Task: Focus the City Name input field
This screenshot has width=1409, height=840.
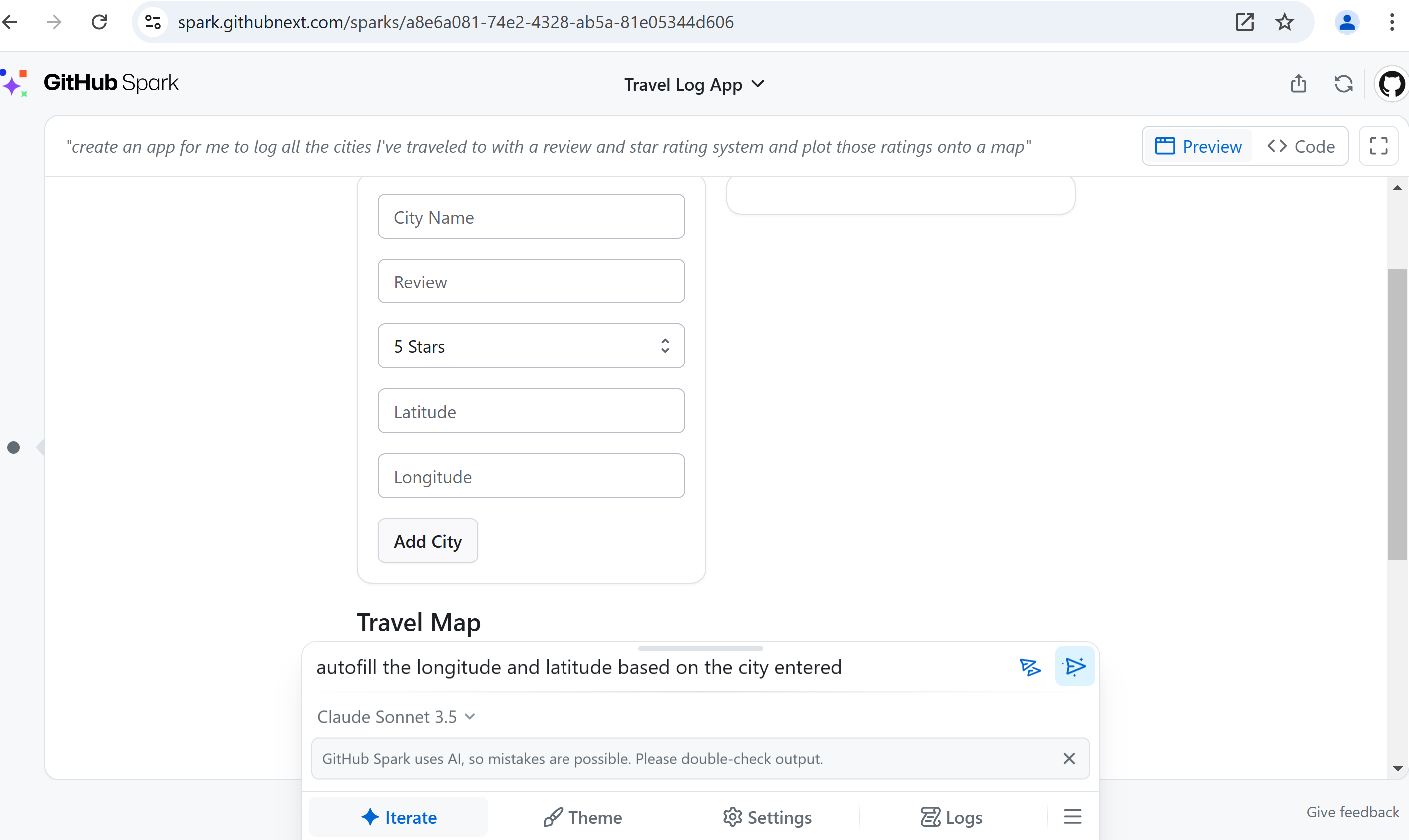Action: tap(532, 216)
